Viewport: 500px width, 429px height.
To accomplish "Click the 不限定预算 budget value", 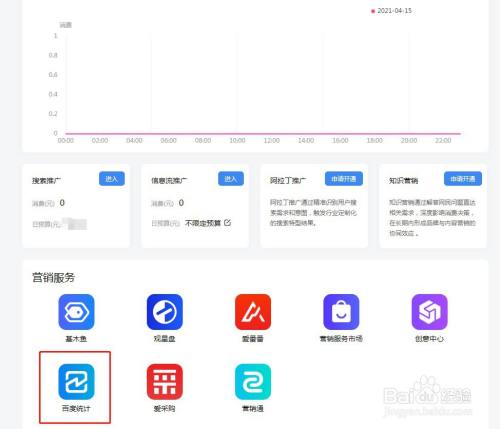I will click(x=203, y=223).
